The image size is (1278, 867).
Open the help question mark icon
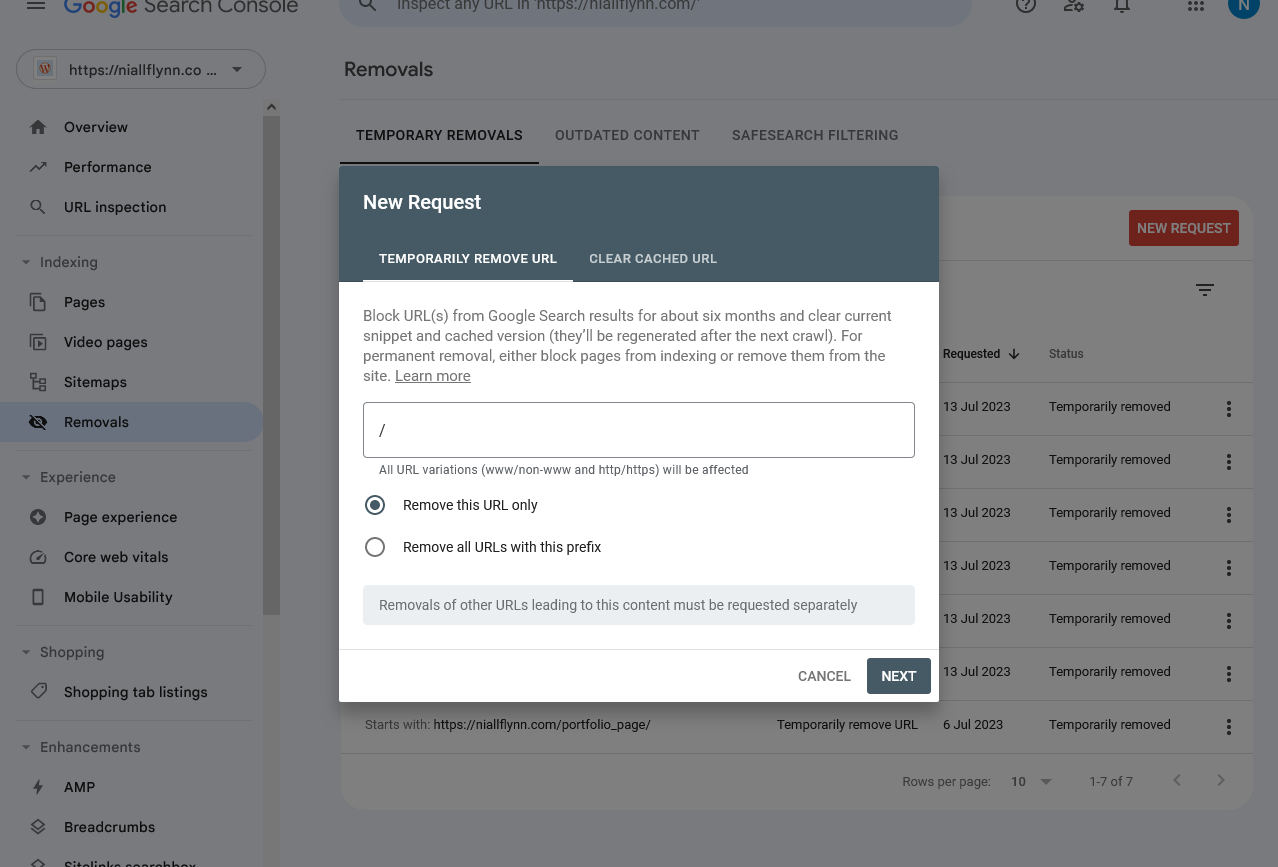pyautogui.click(x=1026, y=6)
